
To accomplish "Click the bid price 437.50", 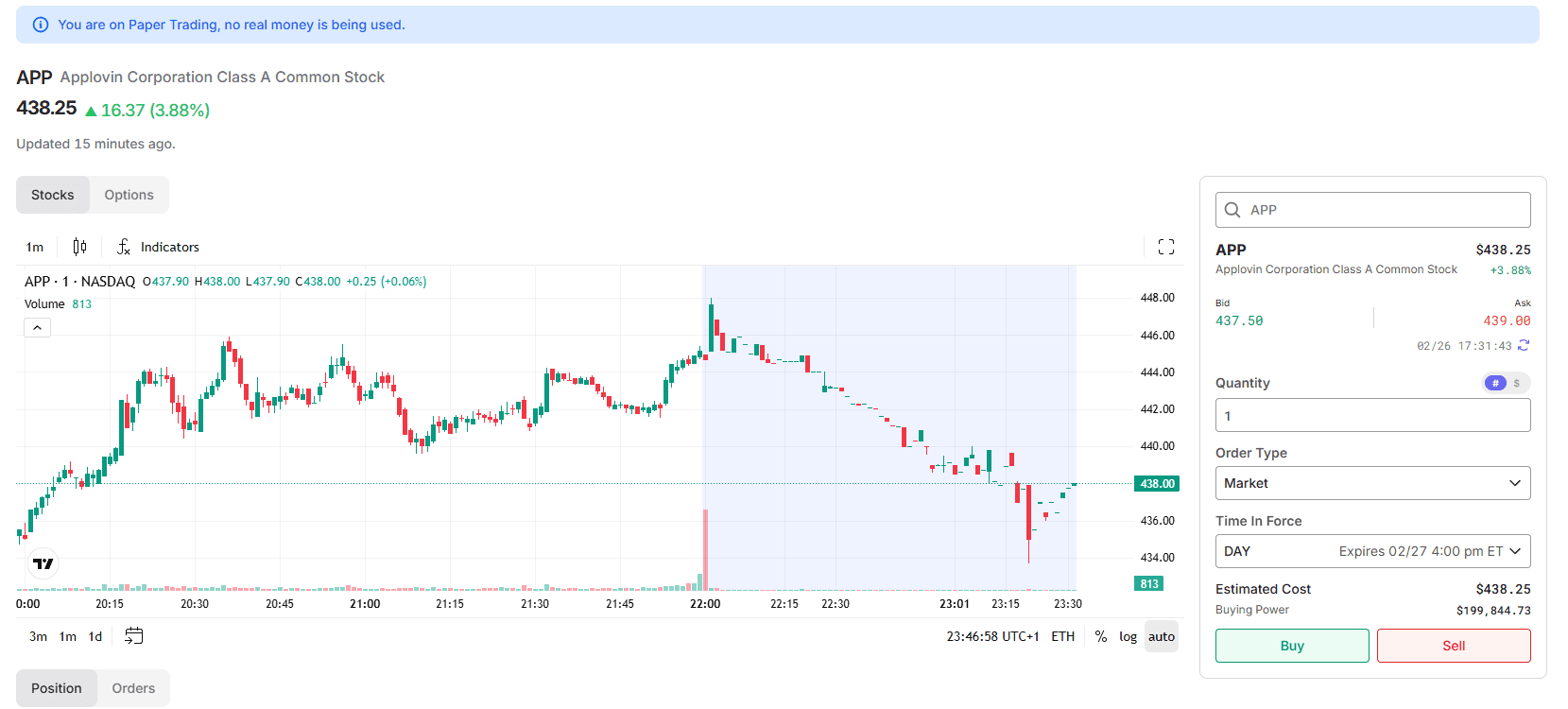I will [1239, 321].
